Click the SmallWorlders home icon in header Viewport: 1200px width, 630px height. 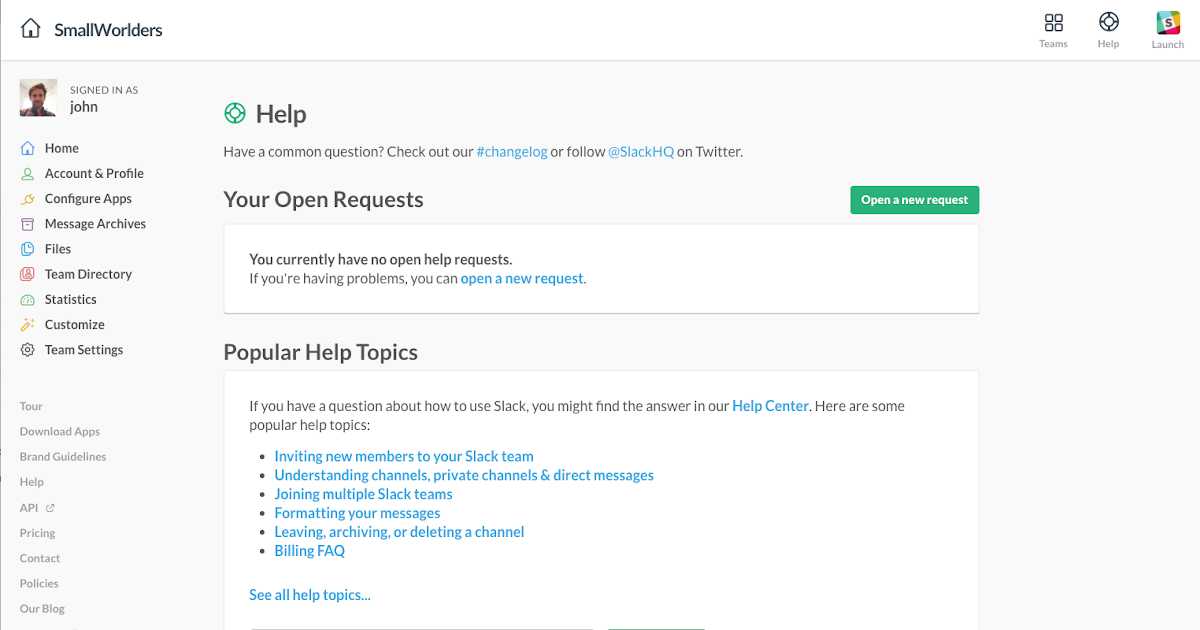pyautogui.click(x=31, y=29)
